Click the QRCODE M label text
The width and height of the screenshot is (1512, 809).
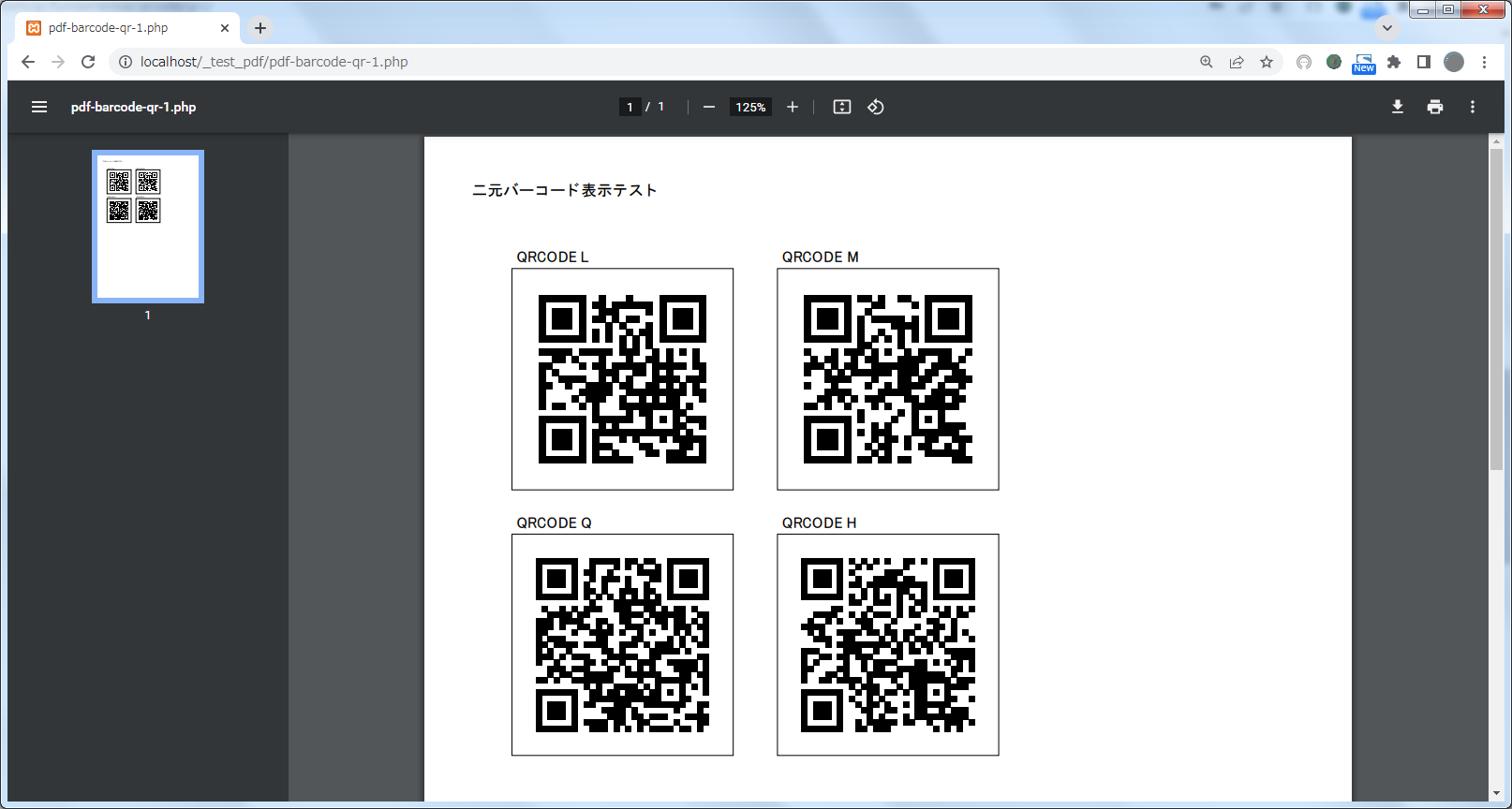[x=821, y=257]
